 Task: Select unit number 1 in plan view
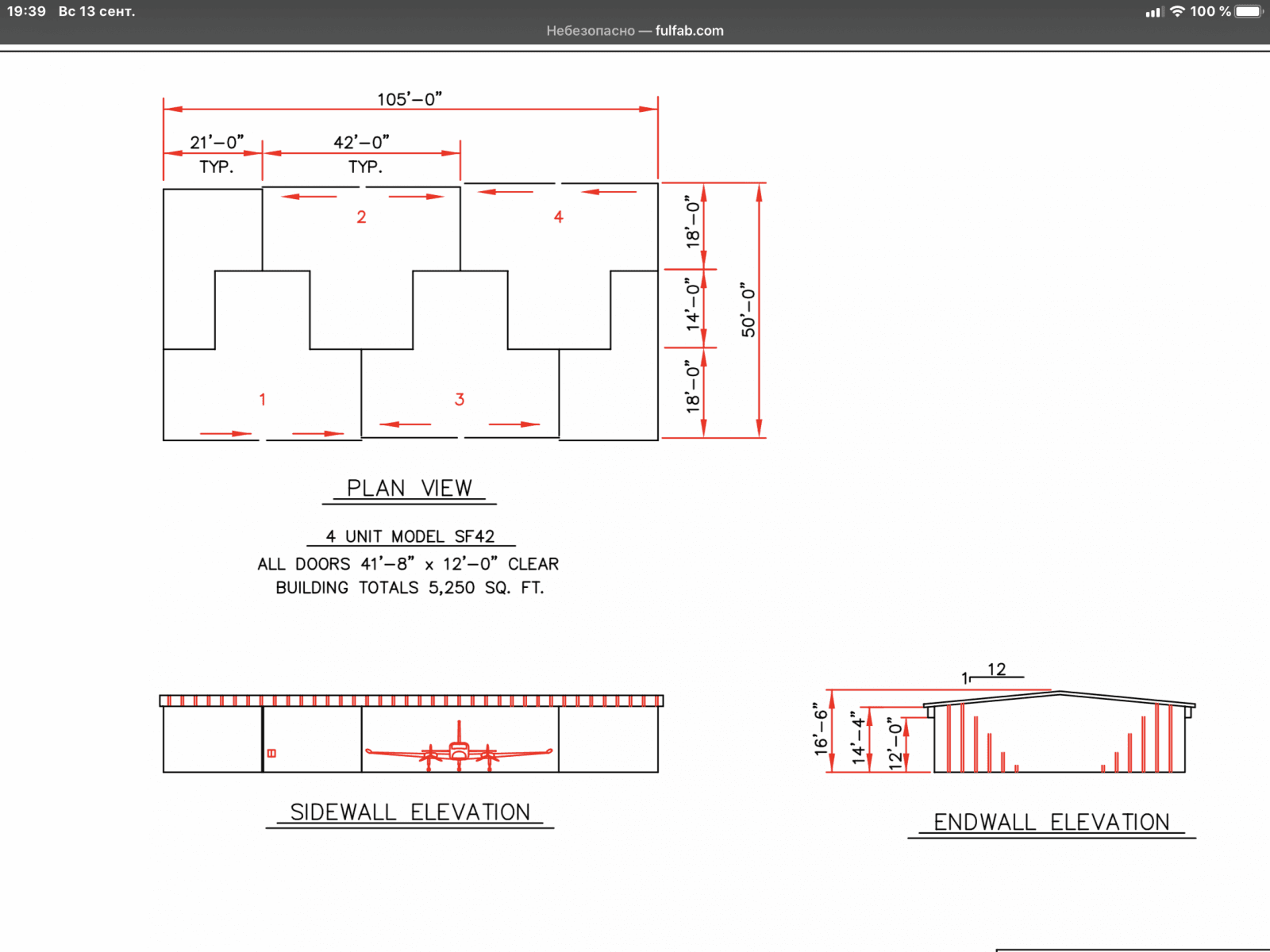click(262, 400)
